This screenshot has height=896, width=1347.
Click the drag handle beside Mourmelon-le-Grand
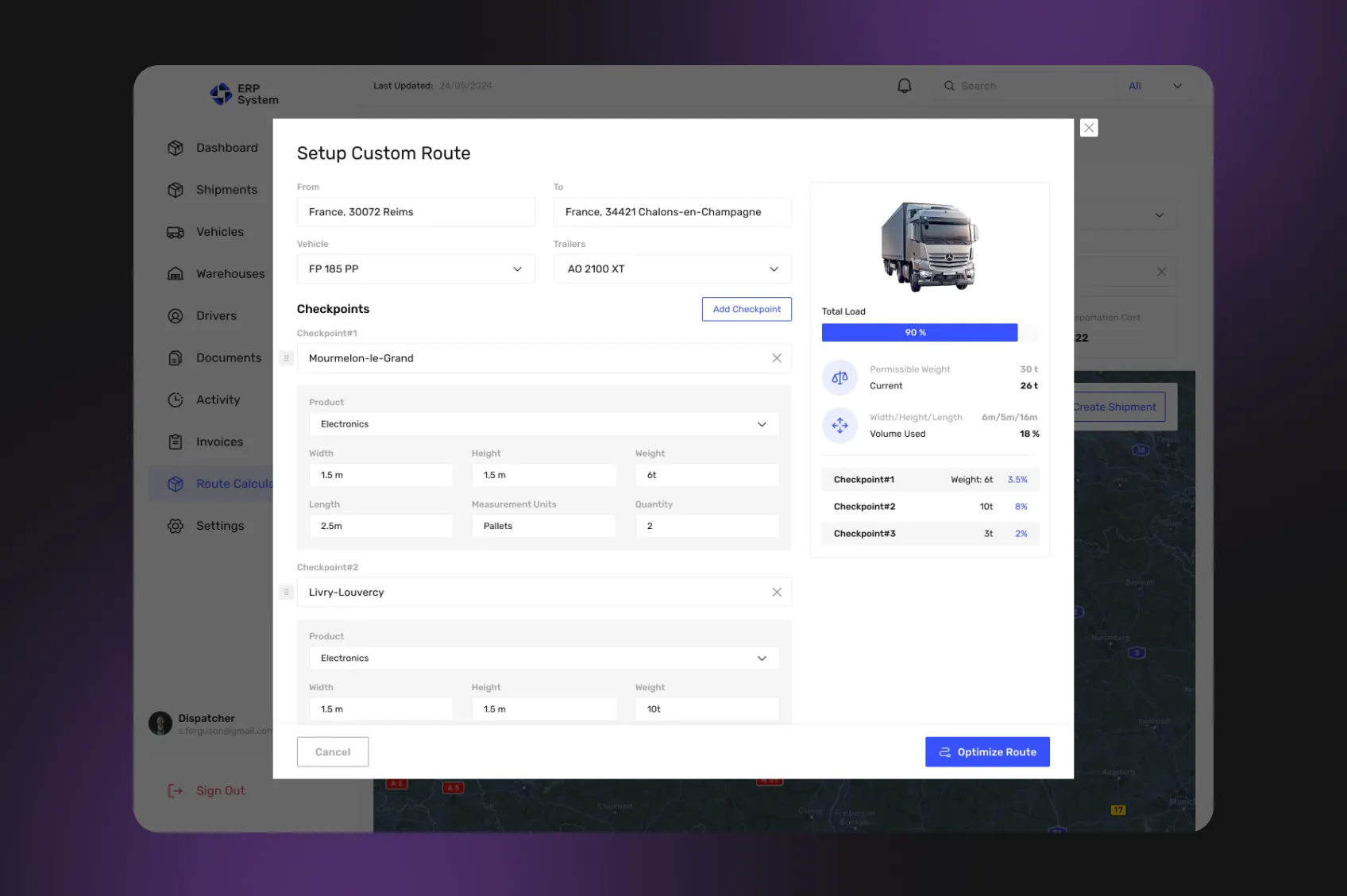[287, 358]
